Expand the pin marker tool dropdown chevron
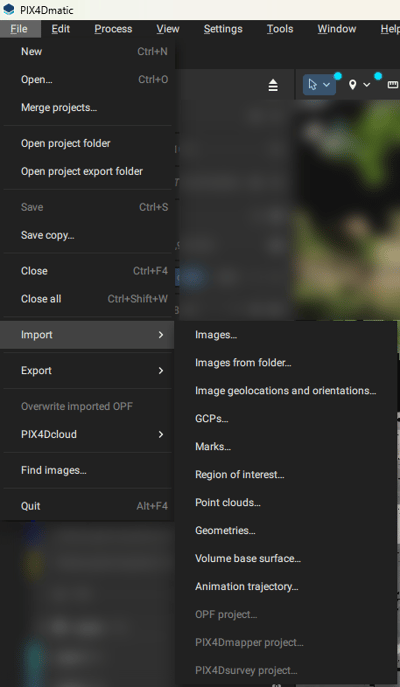400x687 pixels. click(367, 85)
